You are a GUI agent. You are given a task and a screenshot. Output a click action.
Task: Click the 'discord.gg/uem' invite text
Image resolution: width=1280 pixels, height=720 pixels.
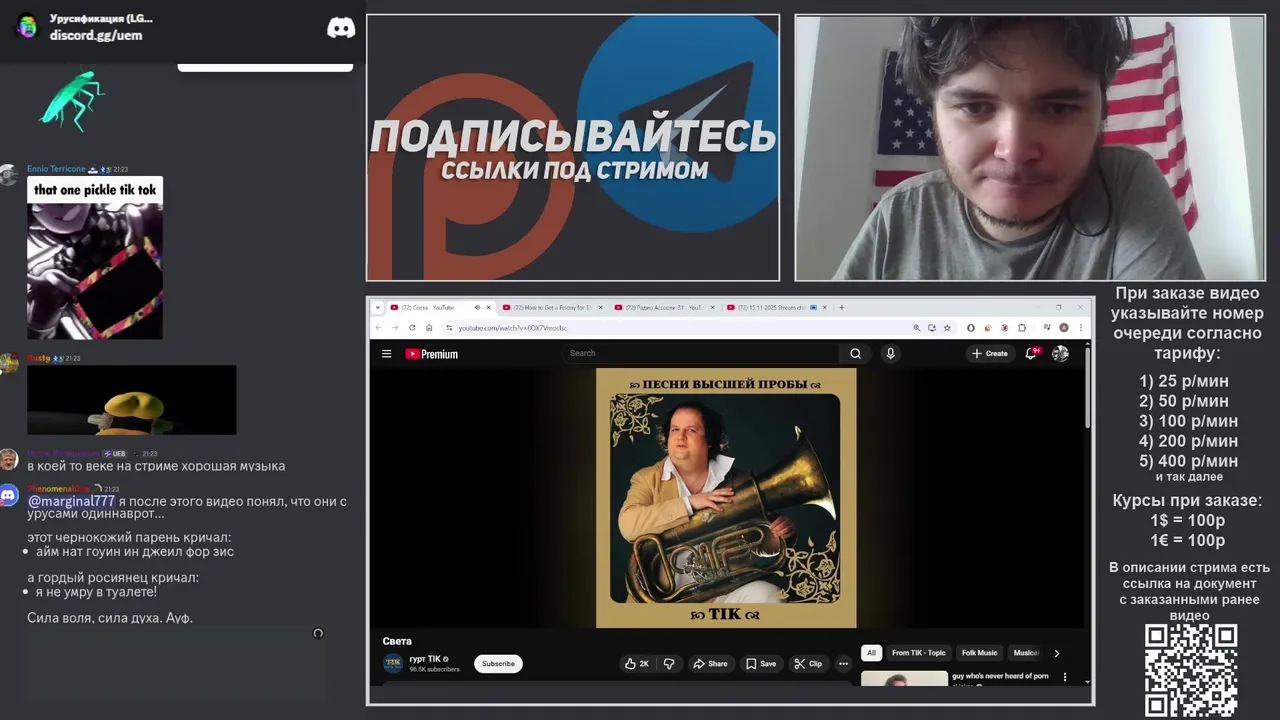[96, 35]
